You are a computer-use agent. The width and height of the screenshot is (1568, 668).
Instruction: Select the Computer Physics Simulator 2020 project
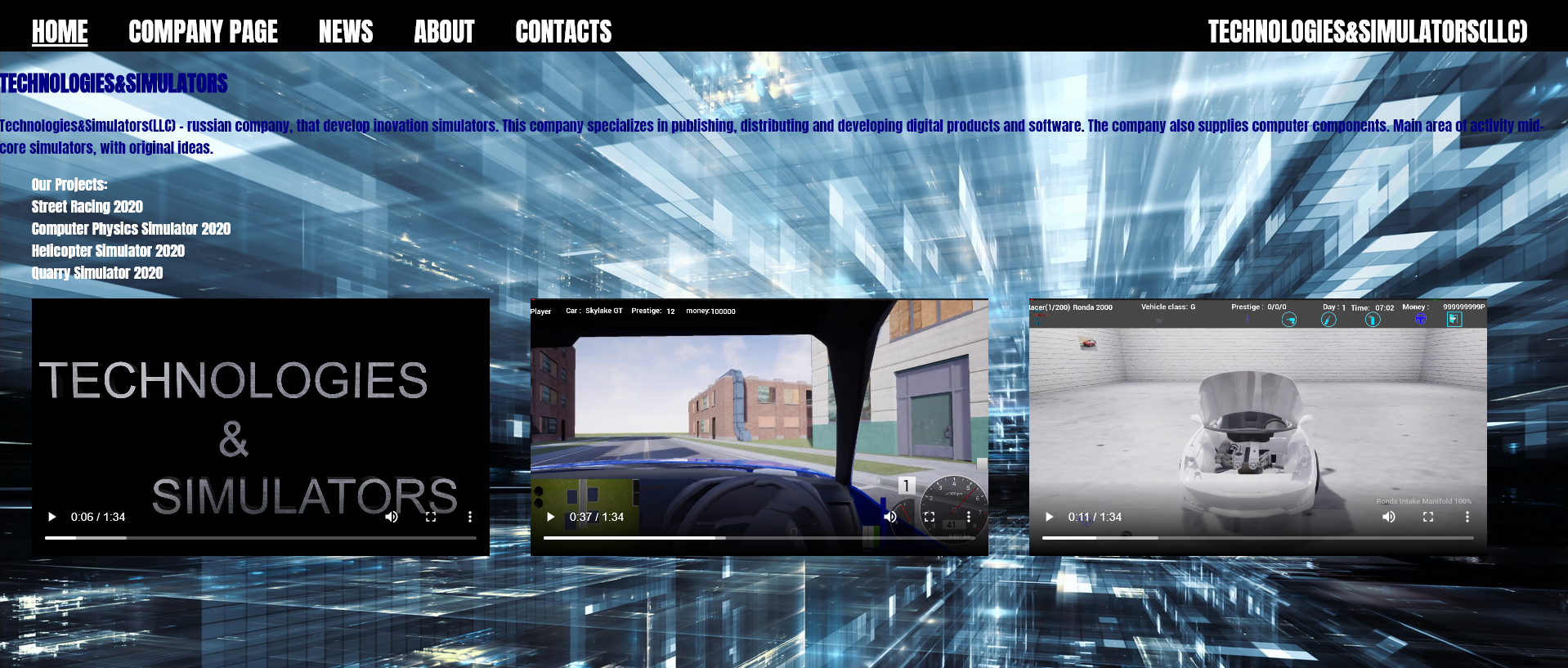tap(131, 229)
